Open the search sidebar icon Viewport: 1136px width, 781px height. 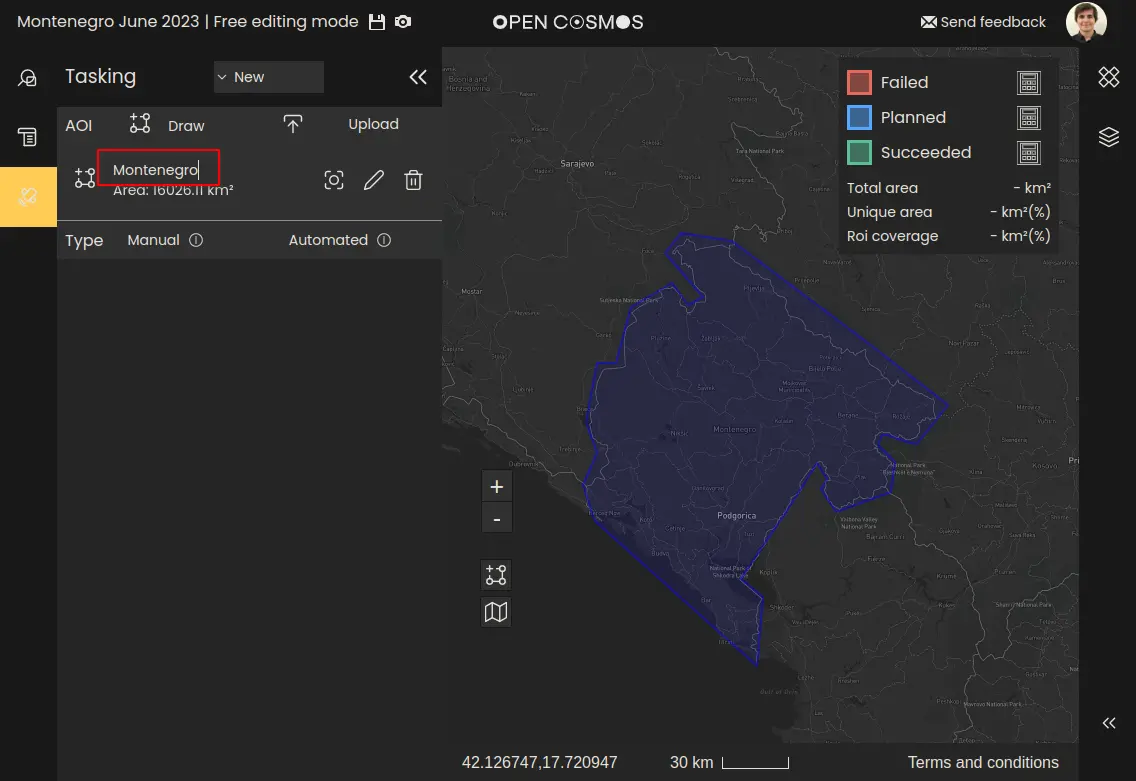click(x=28, y=78)
